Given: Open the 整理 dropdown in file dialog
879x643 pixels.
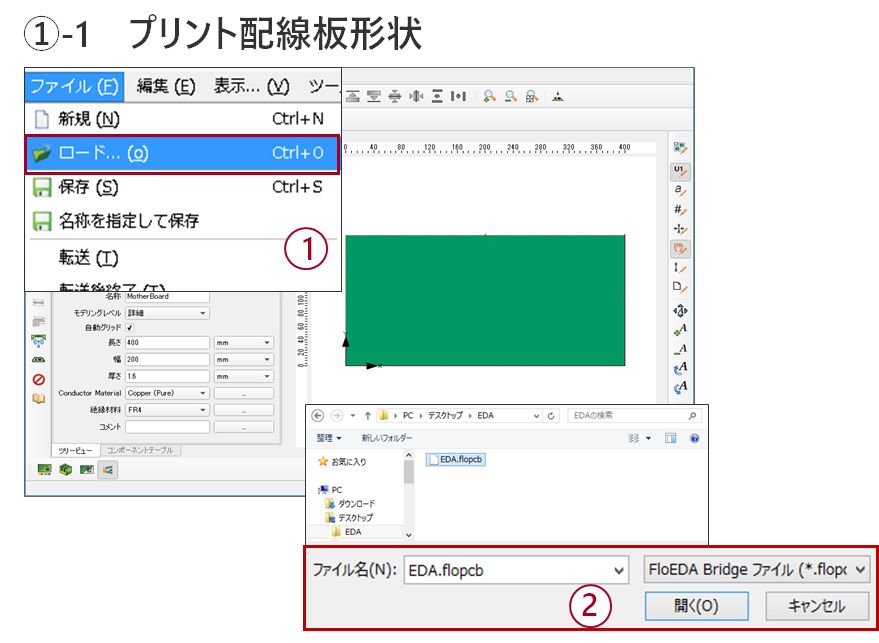Looking at the screenshot, I should coord(329,438).
